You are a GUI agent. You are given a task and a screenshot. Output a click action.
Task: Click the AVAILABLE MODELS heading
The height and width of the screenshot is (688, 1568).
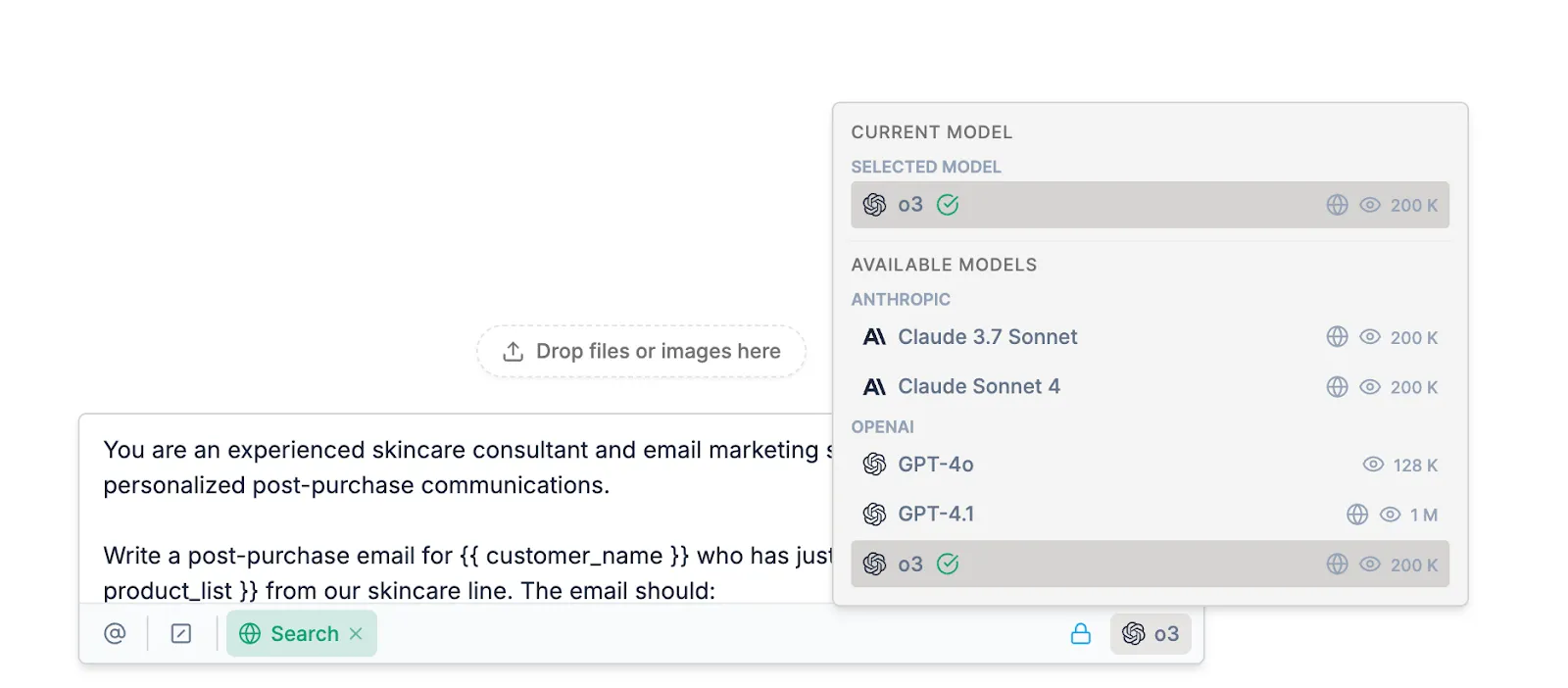point(944,265)
